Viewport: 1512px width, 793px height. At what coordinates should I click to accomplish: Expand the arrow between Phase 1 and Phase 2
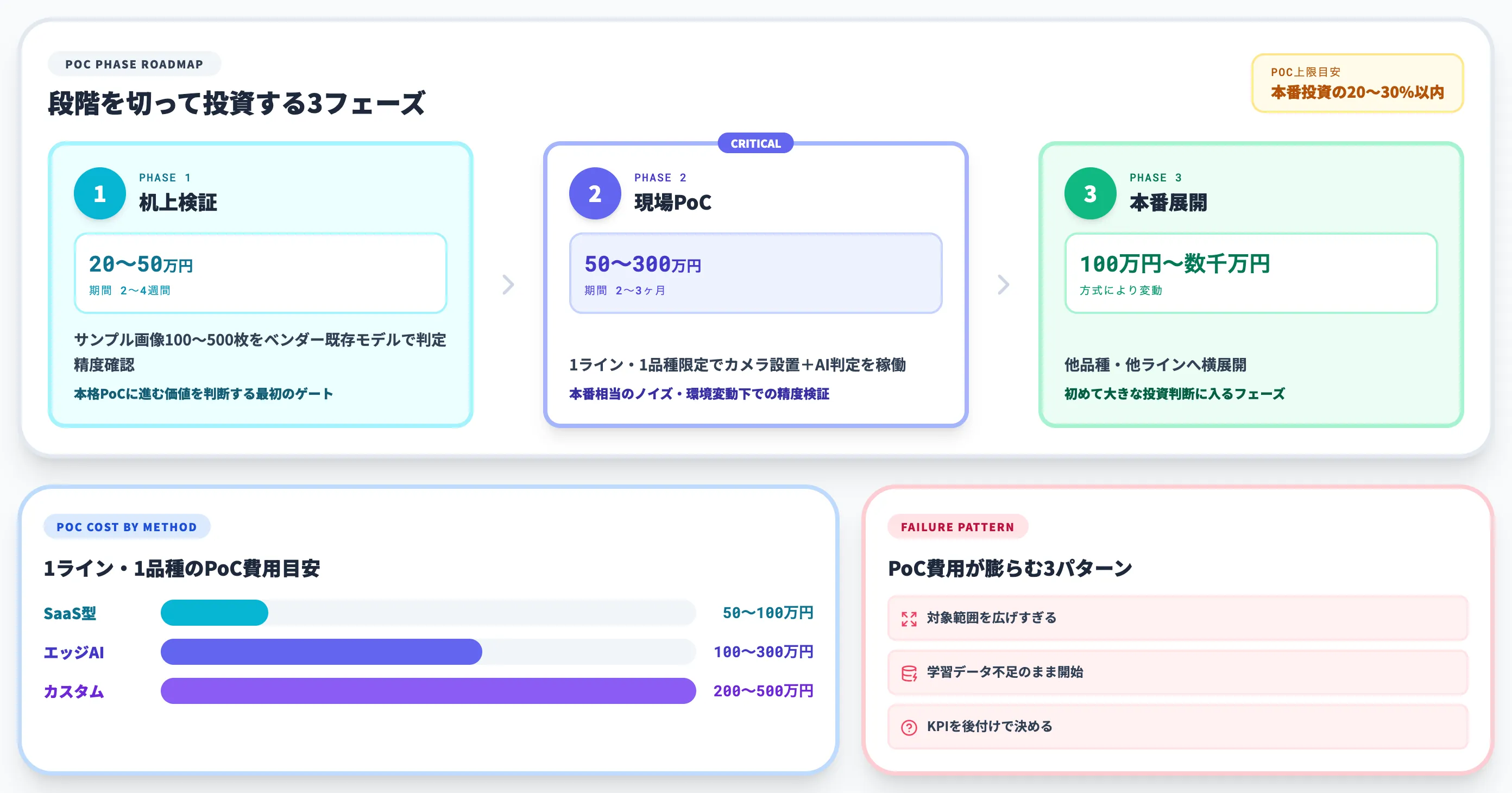coord(507,285)
